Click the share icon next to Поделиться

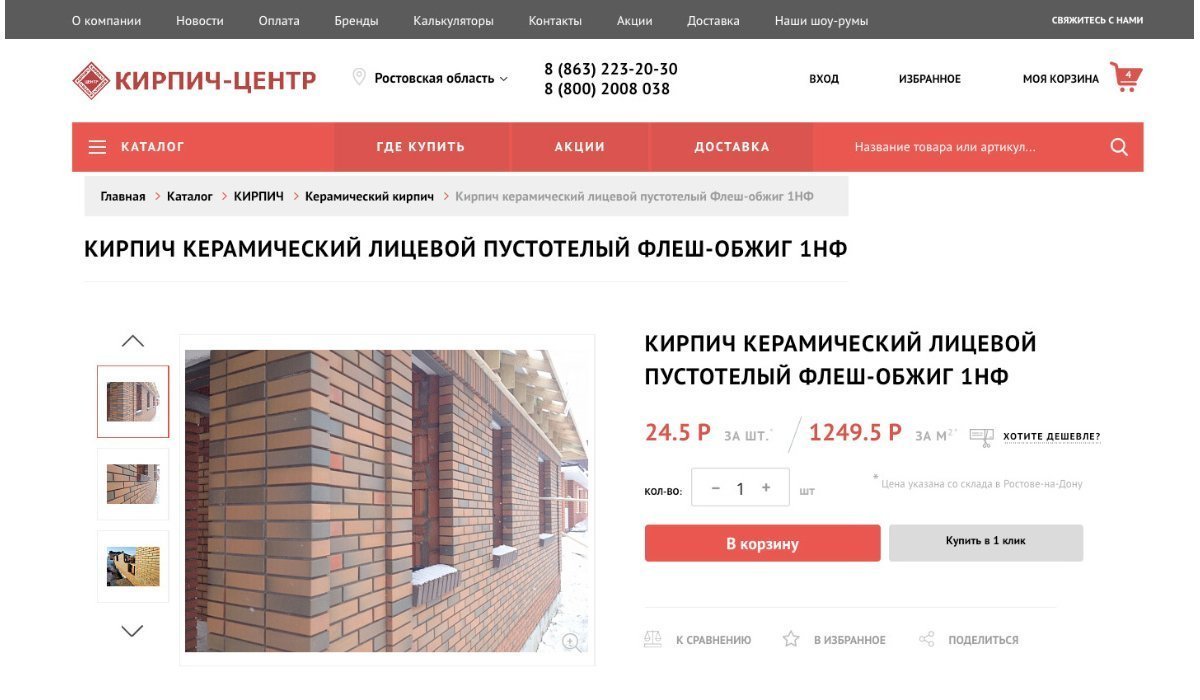point(927,639)
